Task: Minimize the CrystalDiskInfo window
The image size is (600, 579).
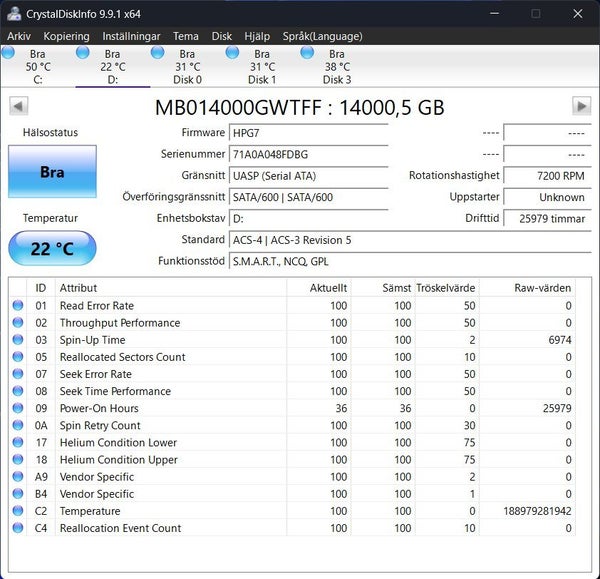Action: tap(494, 14)
